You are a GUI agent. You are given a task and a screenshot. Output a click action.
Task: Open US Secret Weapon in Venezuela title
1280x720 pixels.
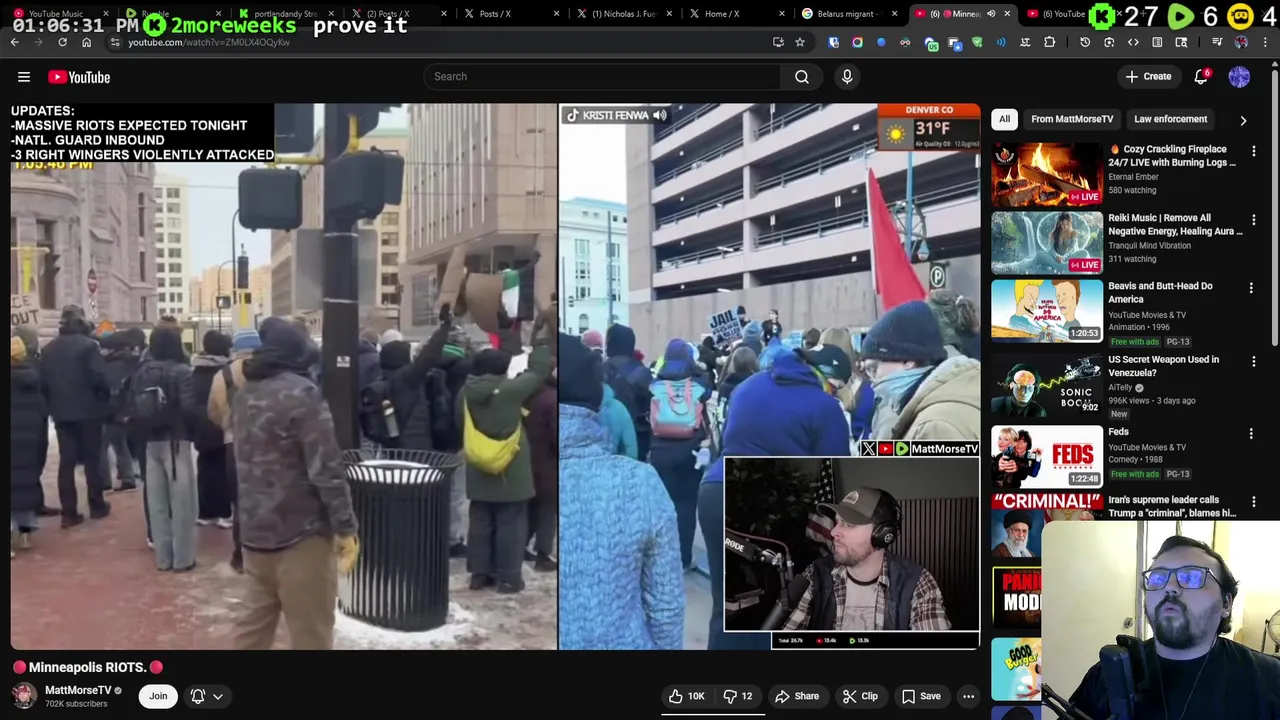(x=1163, y=366)
